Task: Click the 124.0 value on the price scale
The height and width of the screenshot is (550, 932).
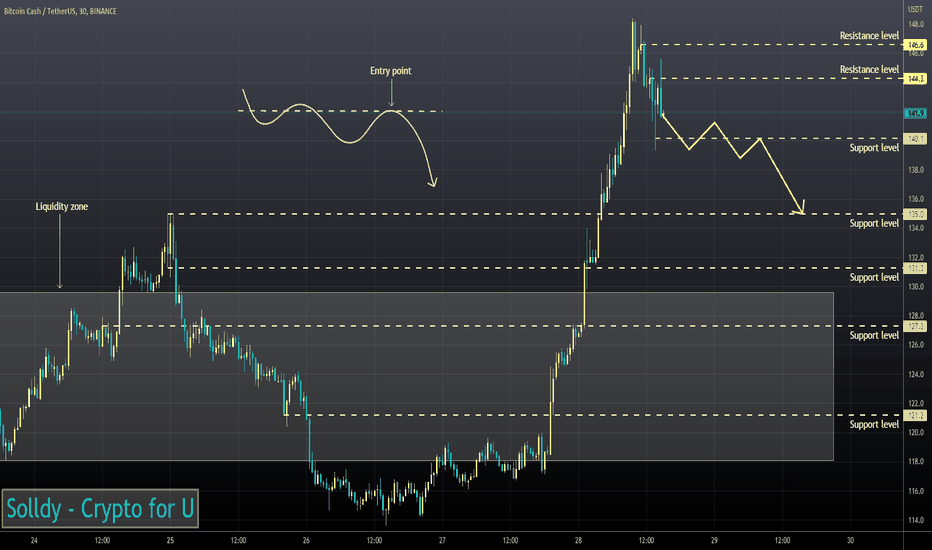Action: [916, 374]
